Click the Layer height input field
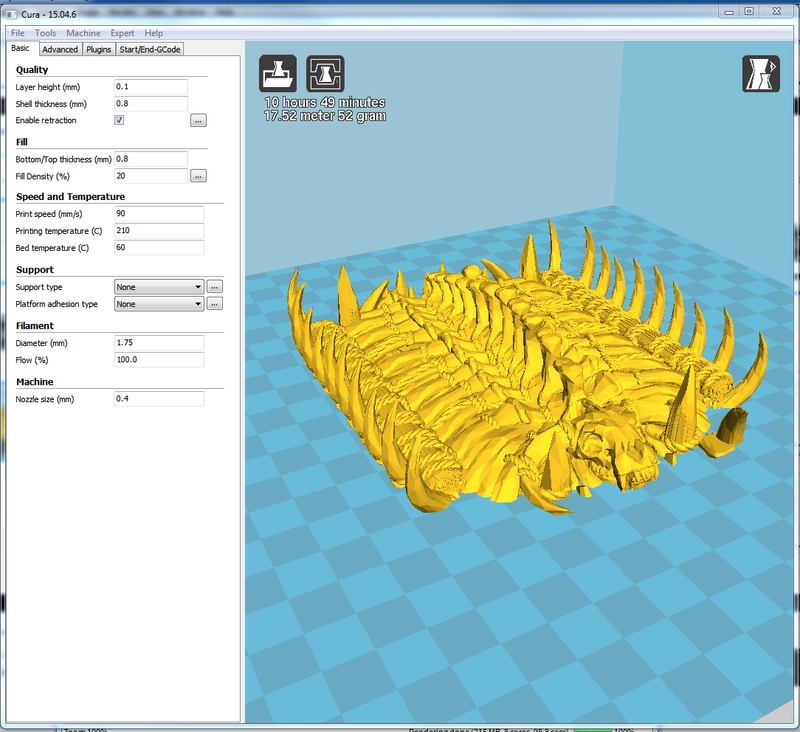The width and height of the screenshot is (800, 732). [x=151, y=87]
